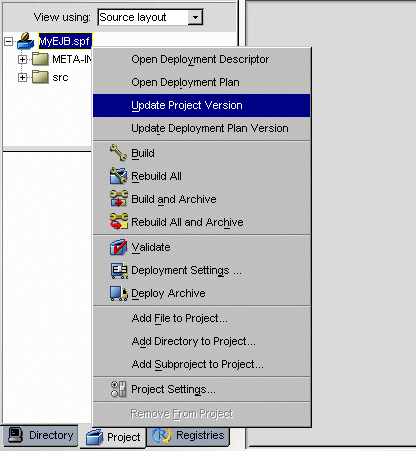Click the src folder icon
The width and height of the screenshot is (416, 451).
(x=40, y=77)
